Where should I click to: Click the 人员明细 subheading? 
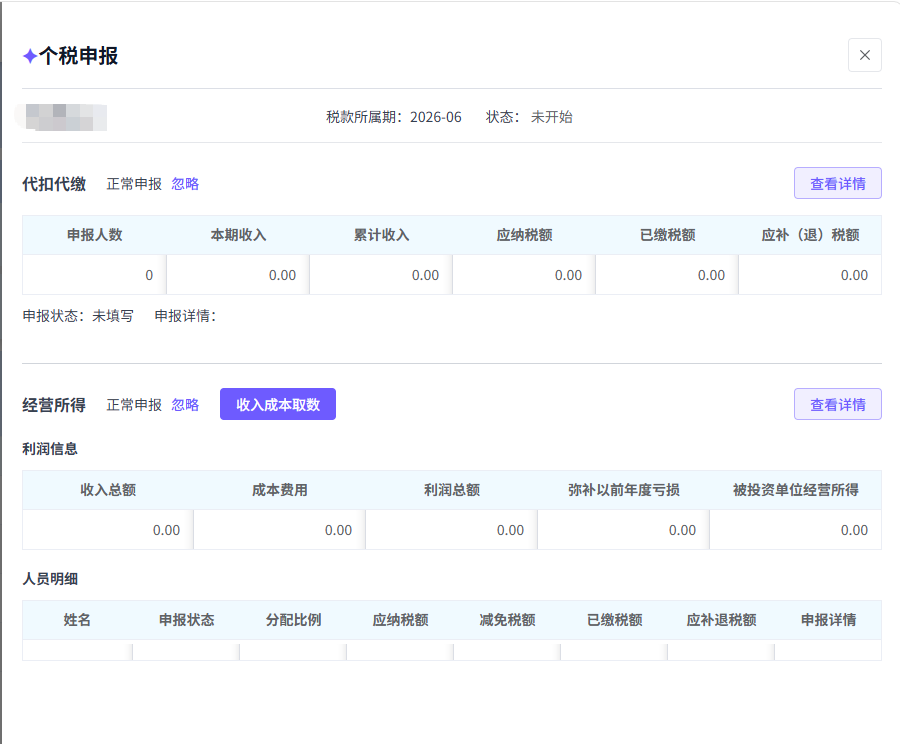pos(50,579)
